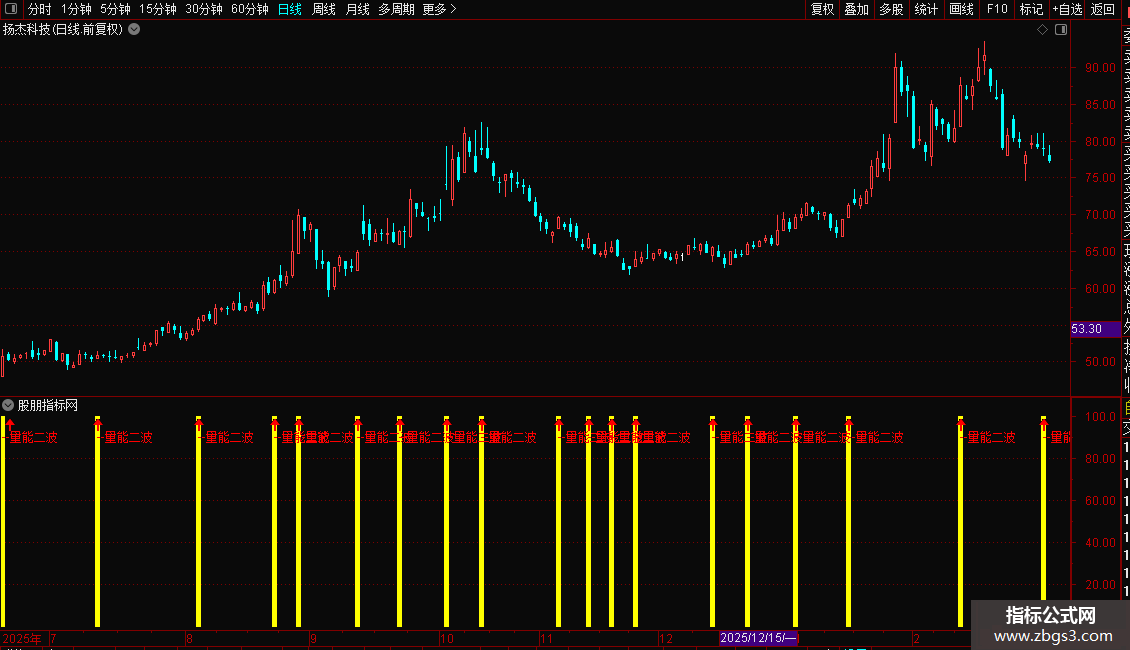This screenshot has height=650, width=1130.
Task: Click the 返回 back button
Action: coord(1103,9)
